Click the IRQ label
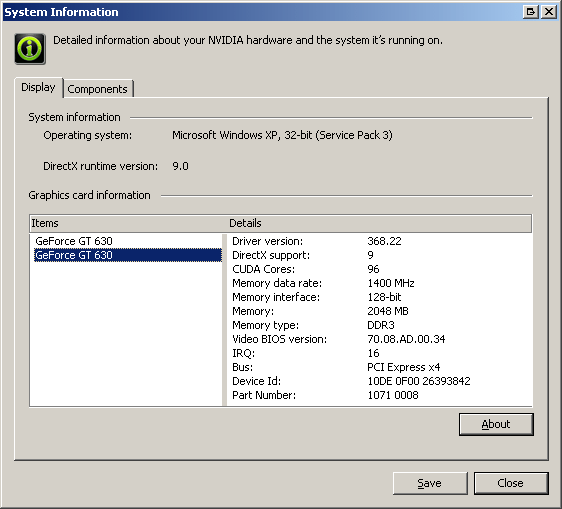 pyautogui.click(x=243, y=353)
